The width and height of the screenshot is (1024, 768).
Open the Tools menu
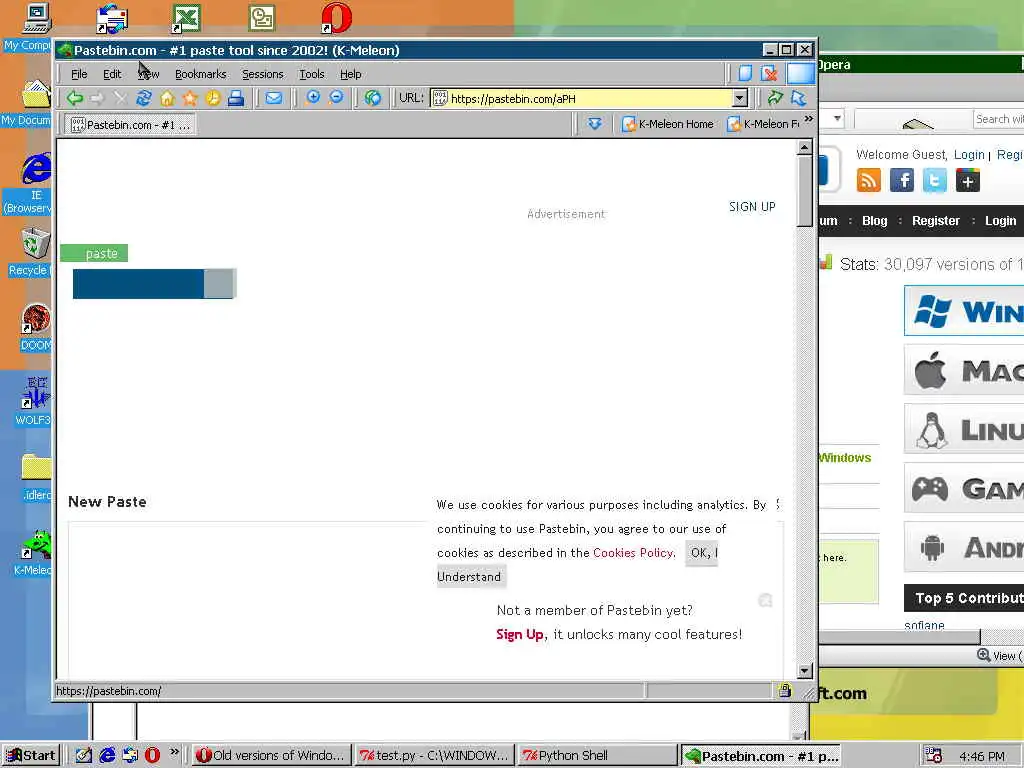(312, 74)
